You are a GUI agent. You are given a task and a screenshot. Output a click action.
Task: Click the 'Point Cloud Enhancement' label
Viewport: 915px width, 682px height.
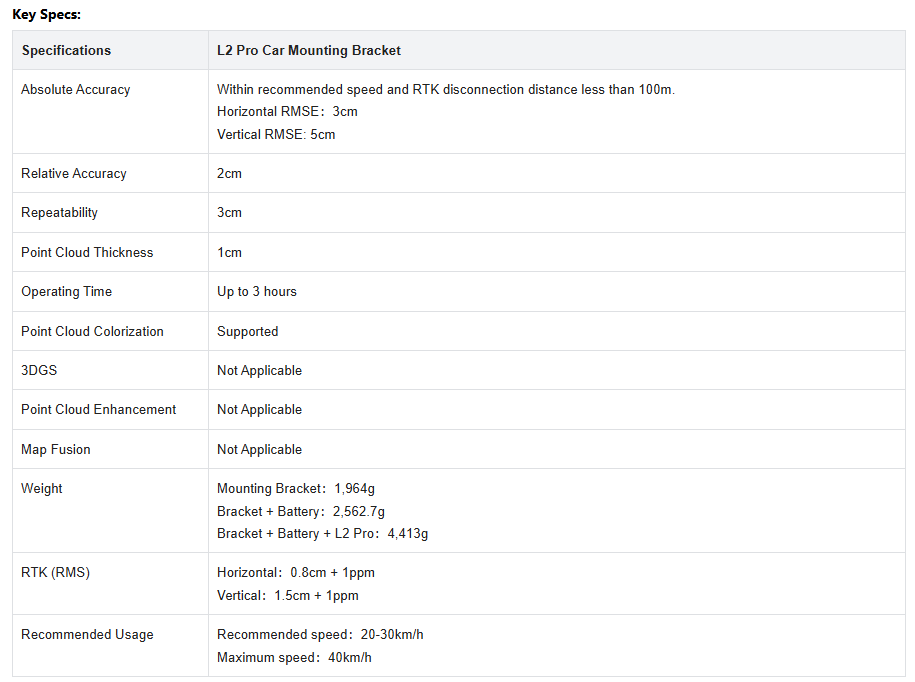99,410
